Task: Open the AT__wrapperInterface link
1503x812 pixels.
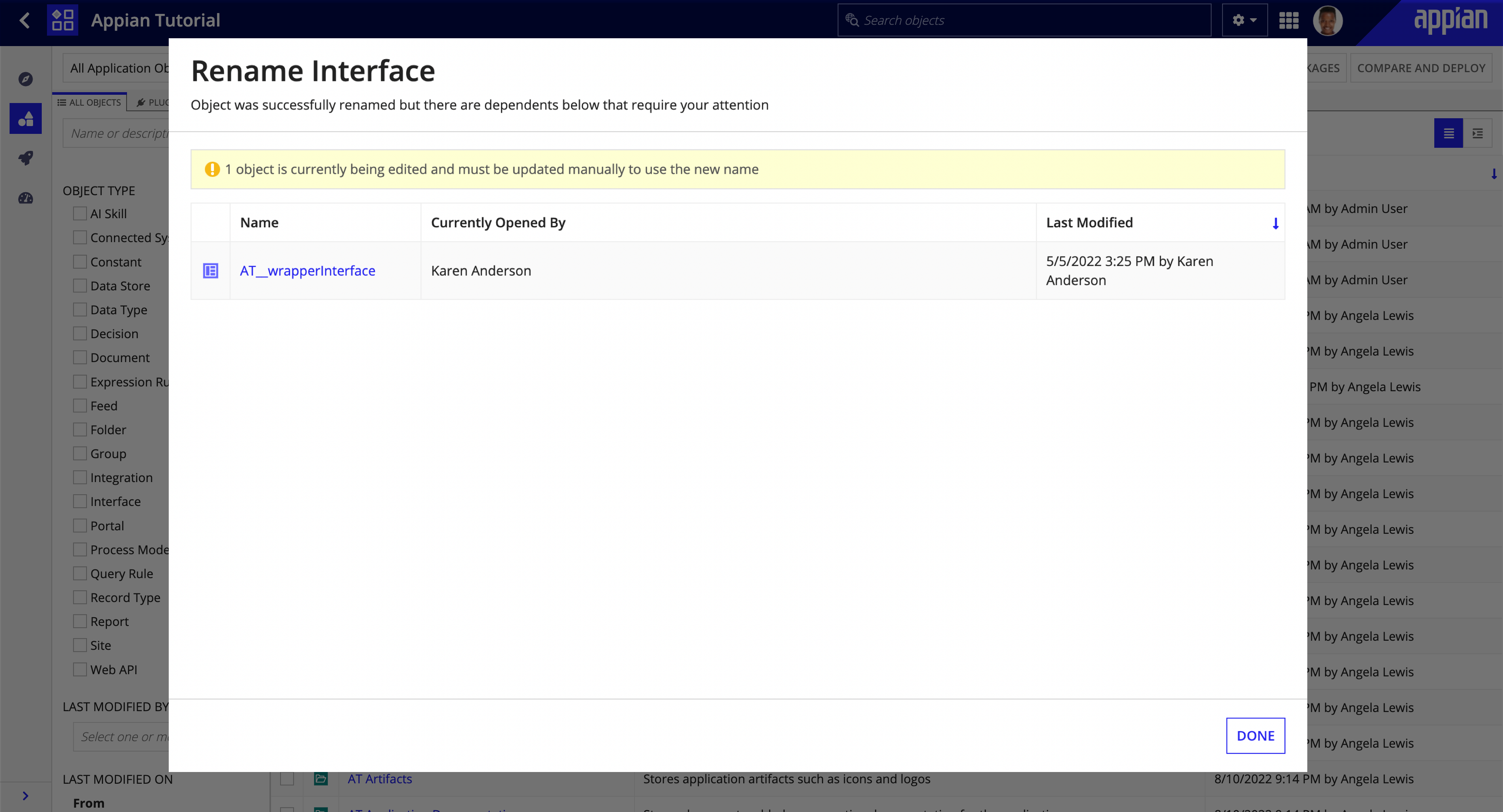Action: (x=307, y=271)
